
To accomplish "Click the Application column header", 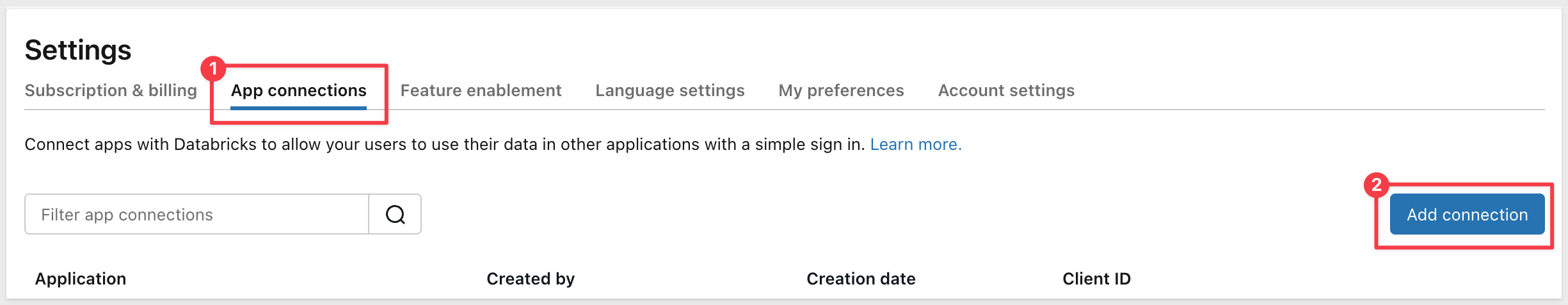I will (x=81, y=279).
